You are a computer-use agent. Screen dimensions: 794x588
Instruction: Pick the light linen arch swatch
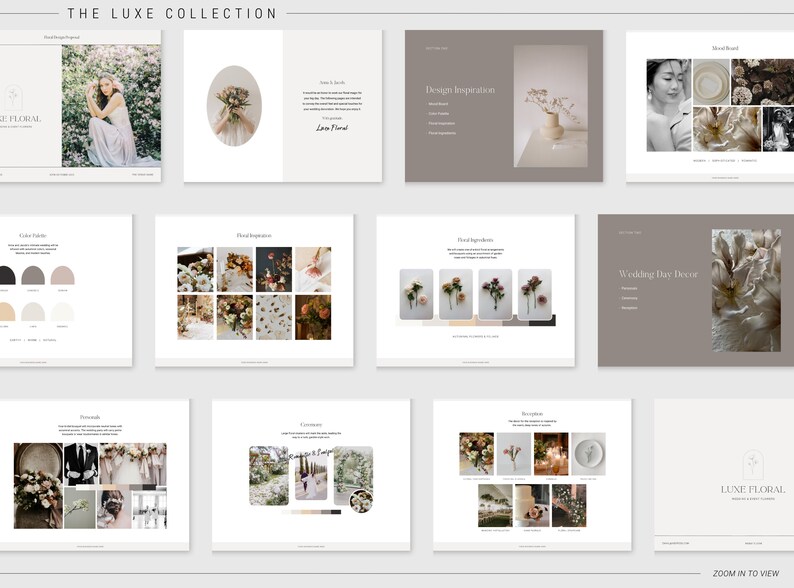pos(33,312)
